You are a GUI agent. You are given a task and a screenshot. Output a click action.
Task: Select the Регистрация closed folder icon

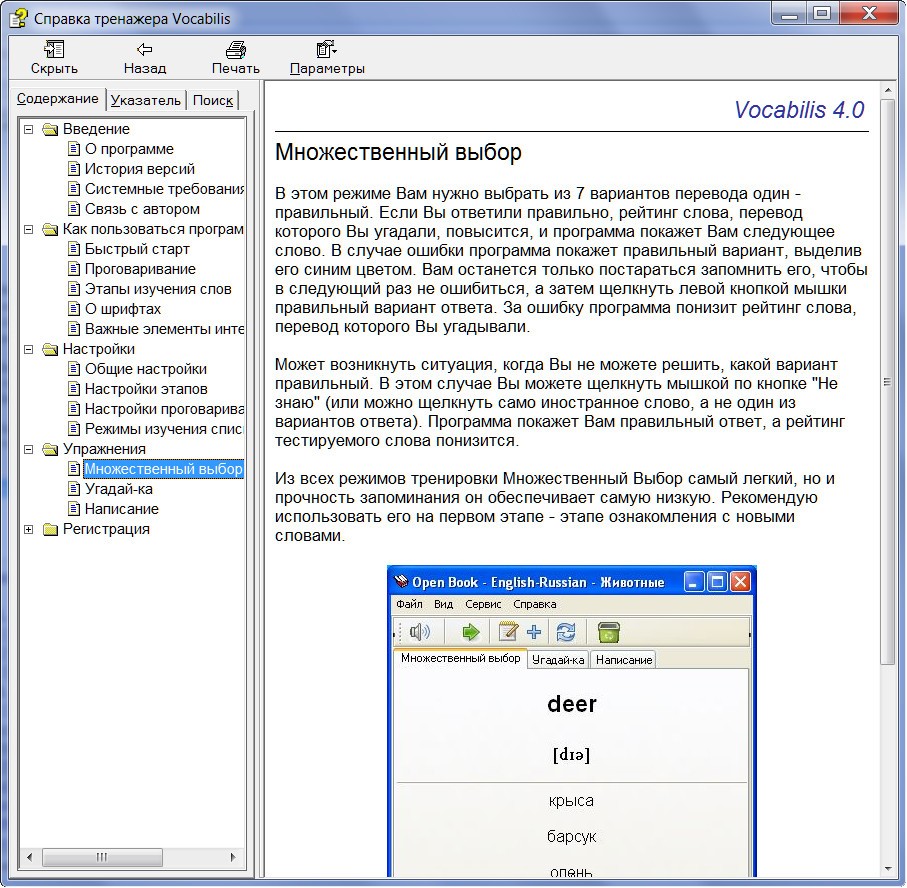click(50, 529)
